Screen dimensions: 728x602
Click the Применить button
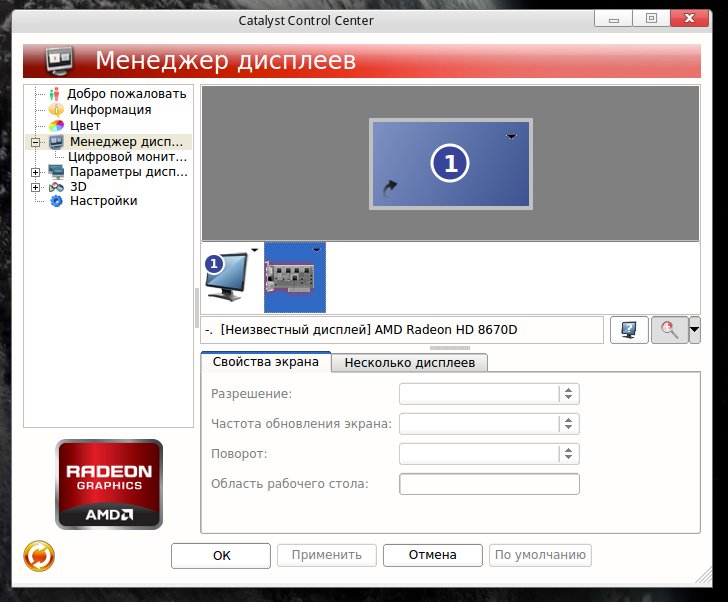[x=326, y=555]
